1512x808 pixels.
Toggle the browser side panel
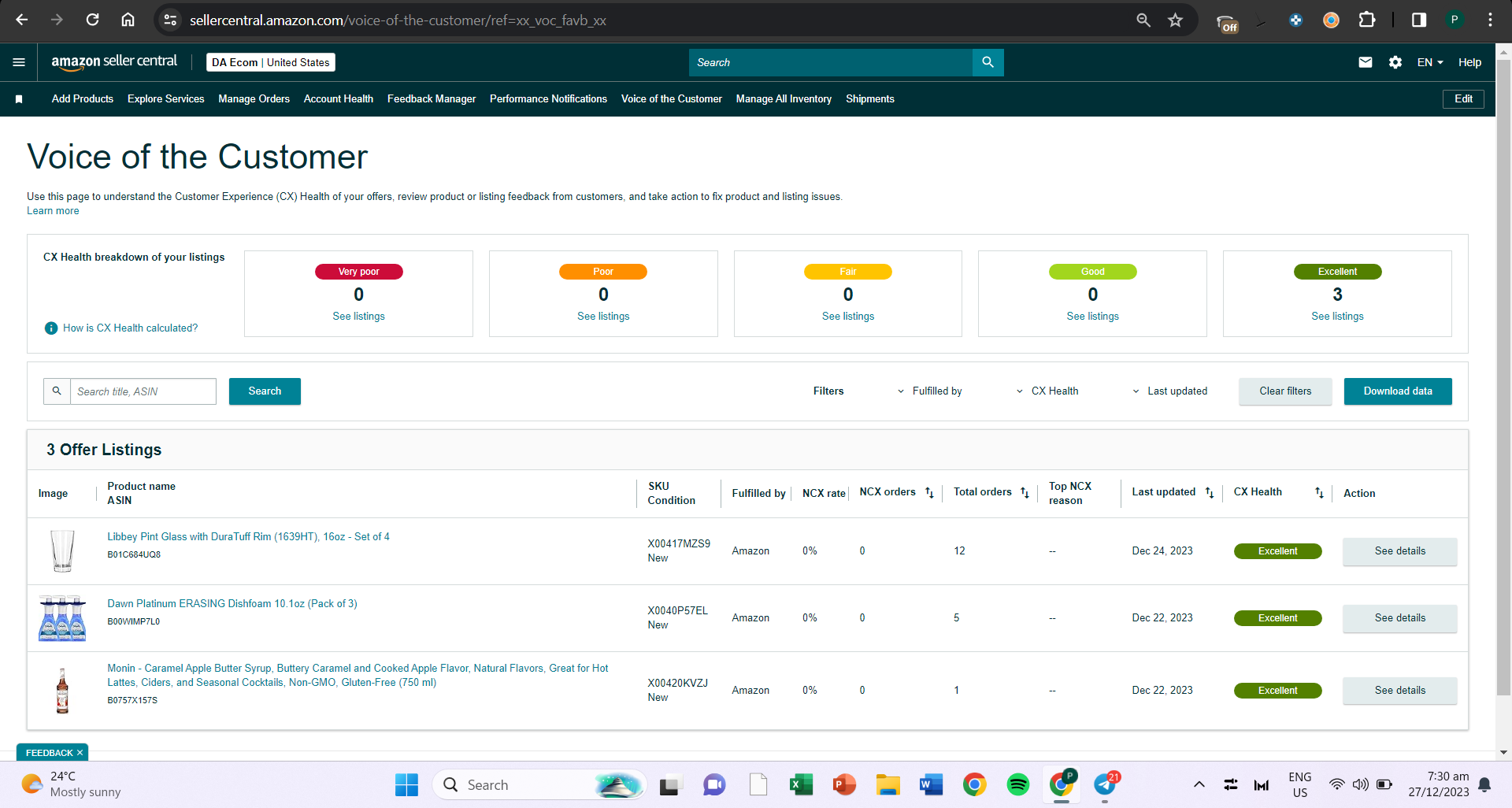(1419, 20)
